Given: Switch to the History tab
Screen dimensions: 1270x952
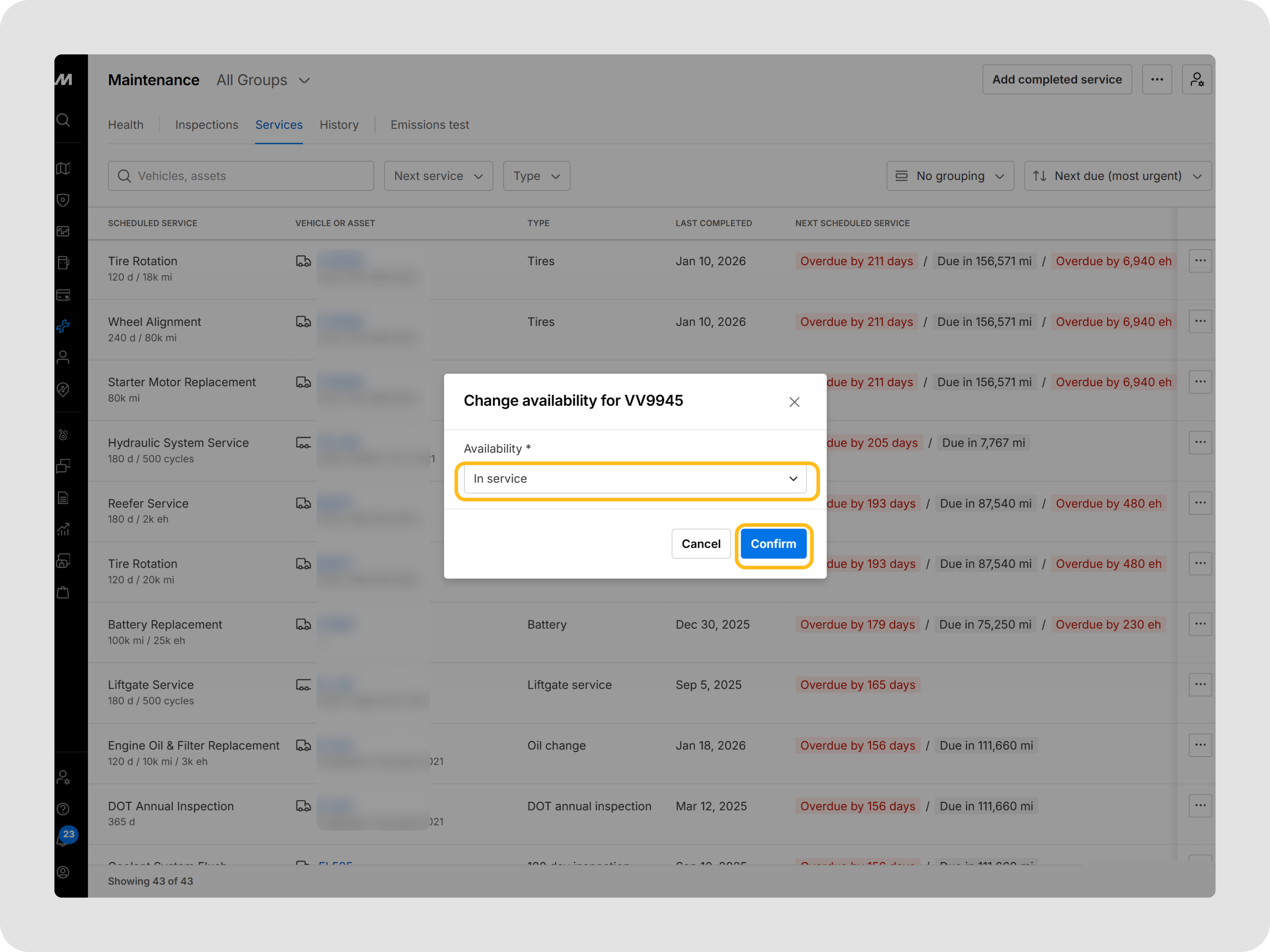Looking at the screenshot, I should [339, 125].
